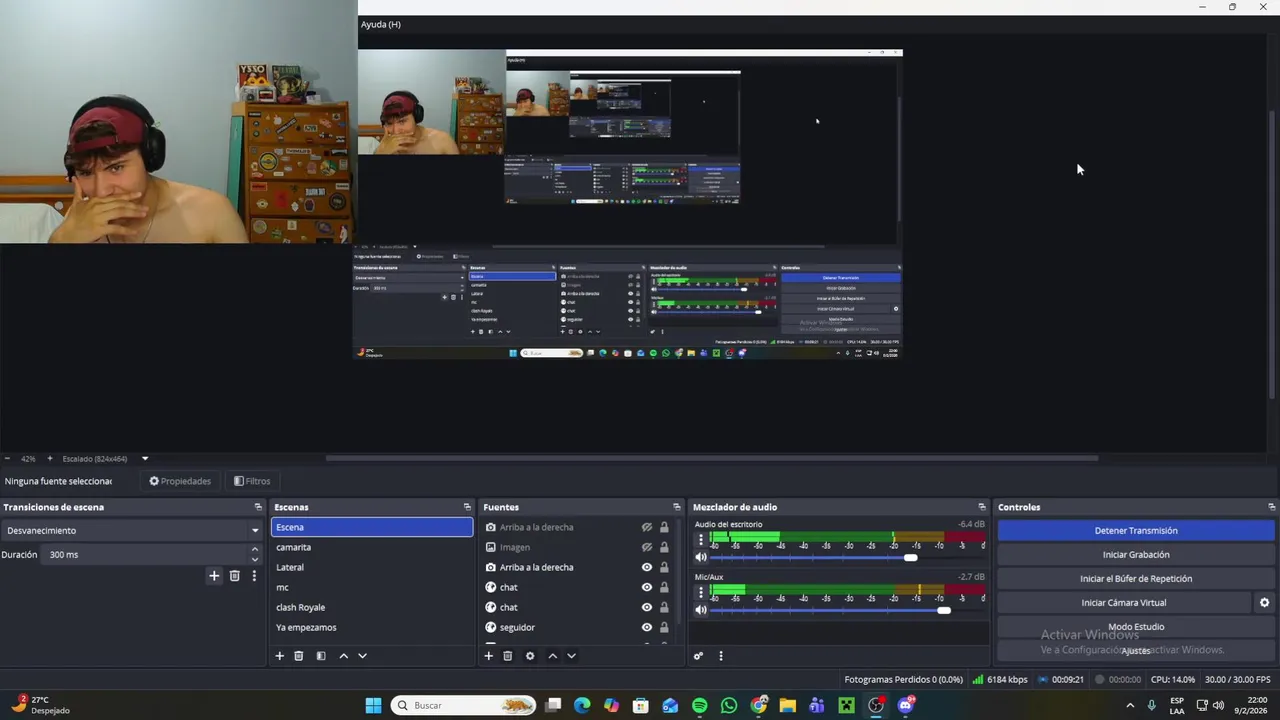Click Iniciar Cámara Virtual button
Viewport: 1280px width, 720px height.
[1124, 603]
